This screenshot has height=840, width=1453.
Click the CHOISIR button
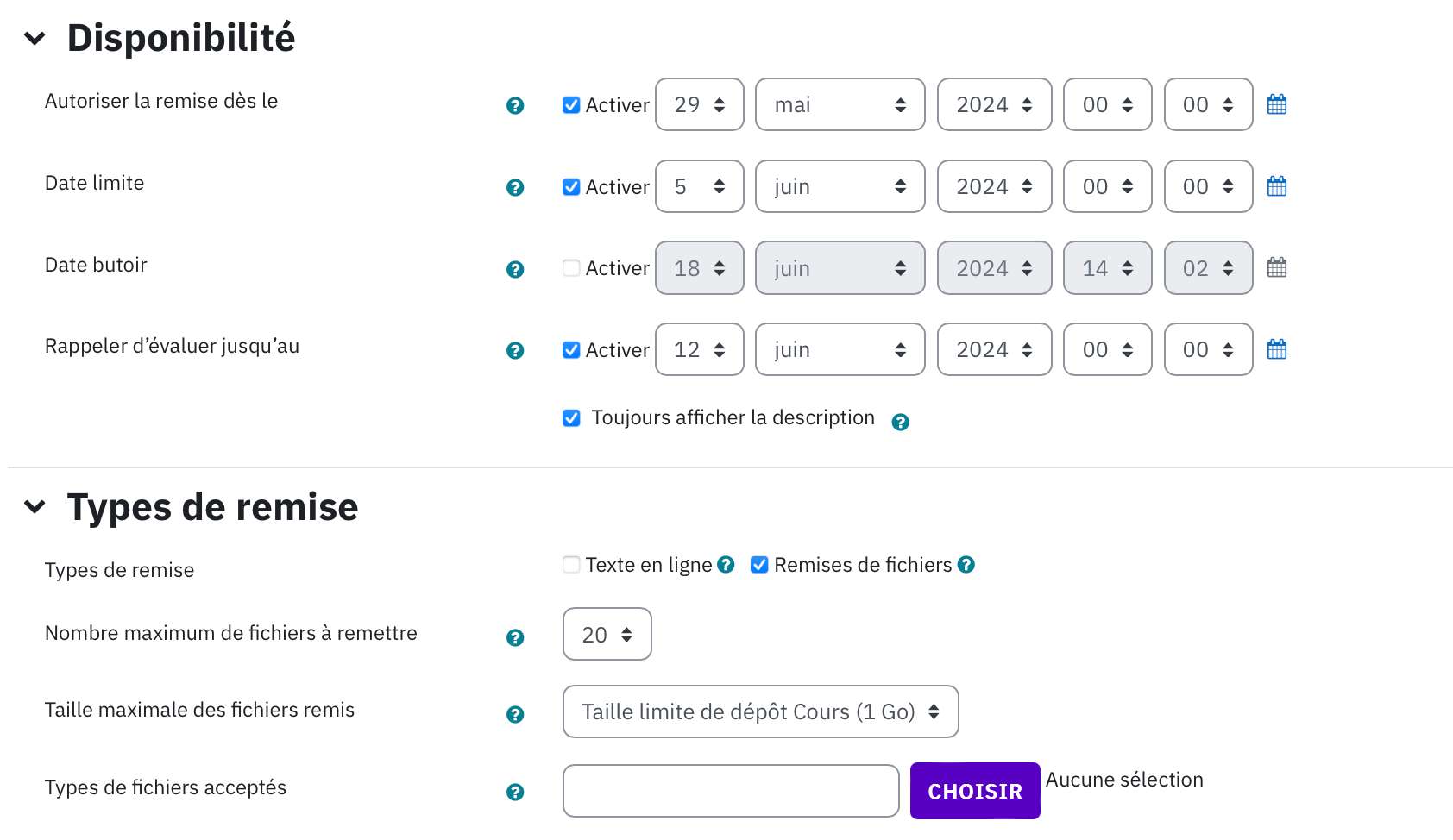tap(975, 790)
